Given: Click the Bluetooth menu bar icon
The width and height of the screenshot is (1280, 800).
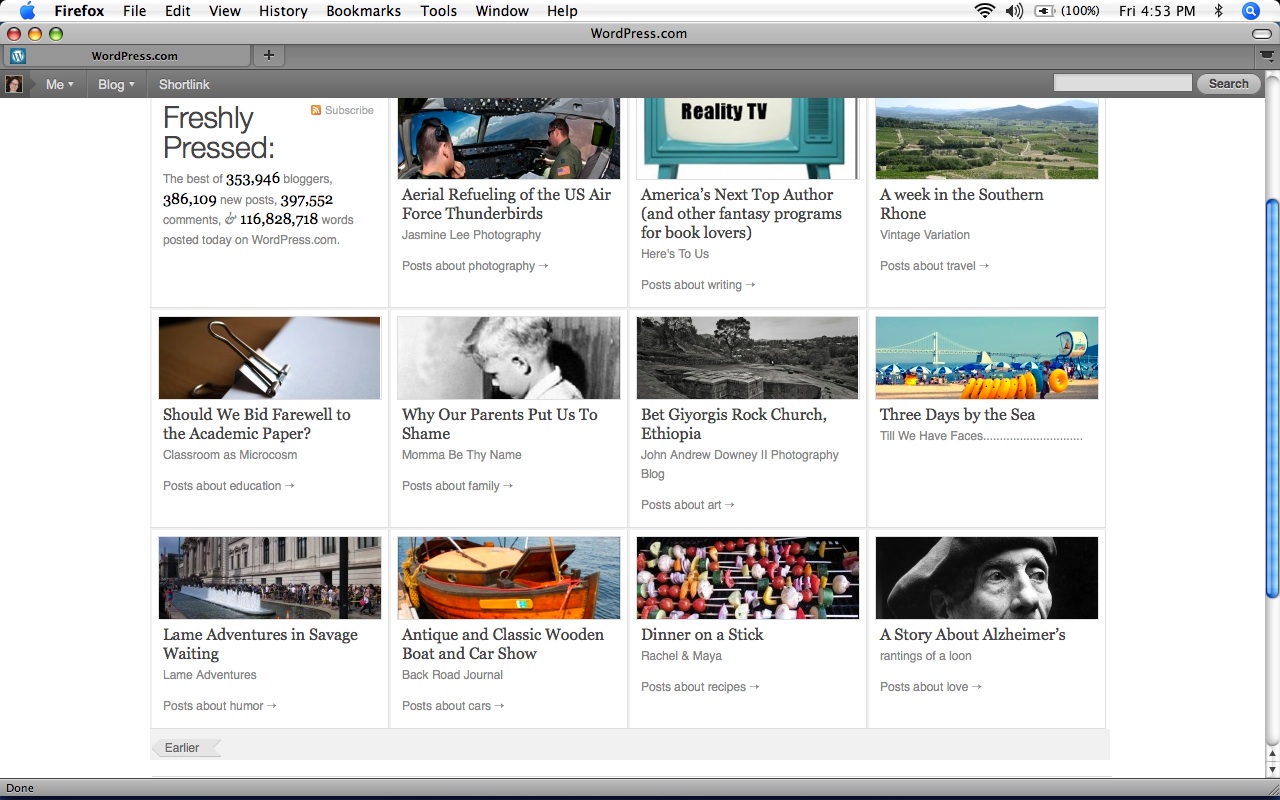Looking at the screenshot, I should pos(1218,11).
